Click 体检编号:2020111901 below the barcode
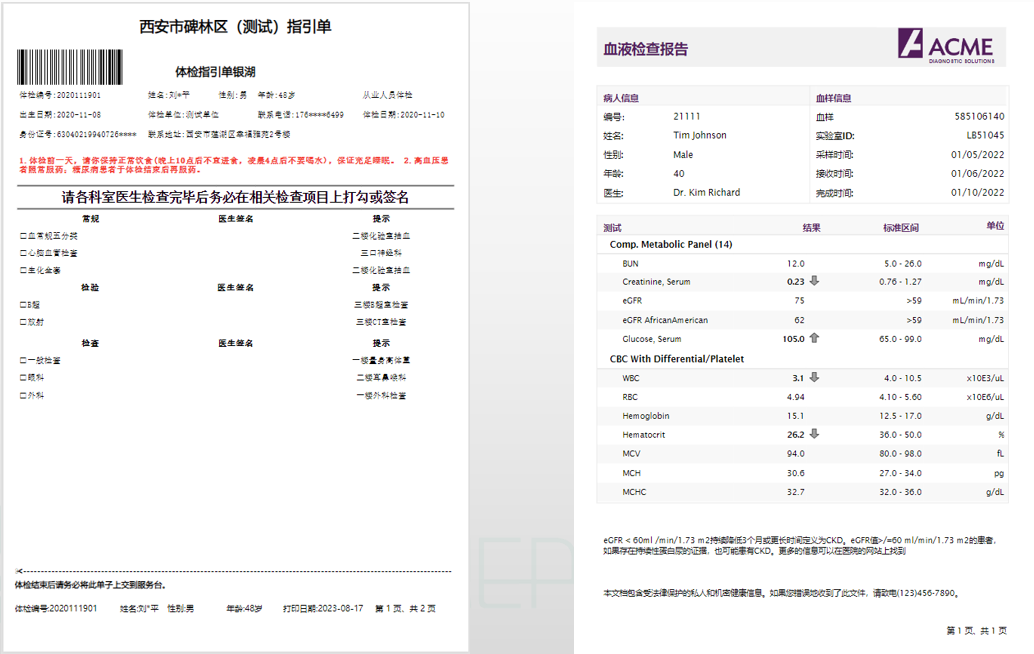This screenshot has width=1034, height=654. tap(60, 95)
